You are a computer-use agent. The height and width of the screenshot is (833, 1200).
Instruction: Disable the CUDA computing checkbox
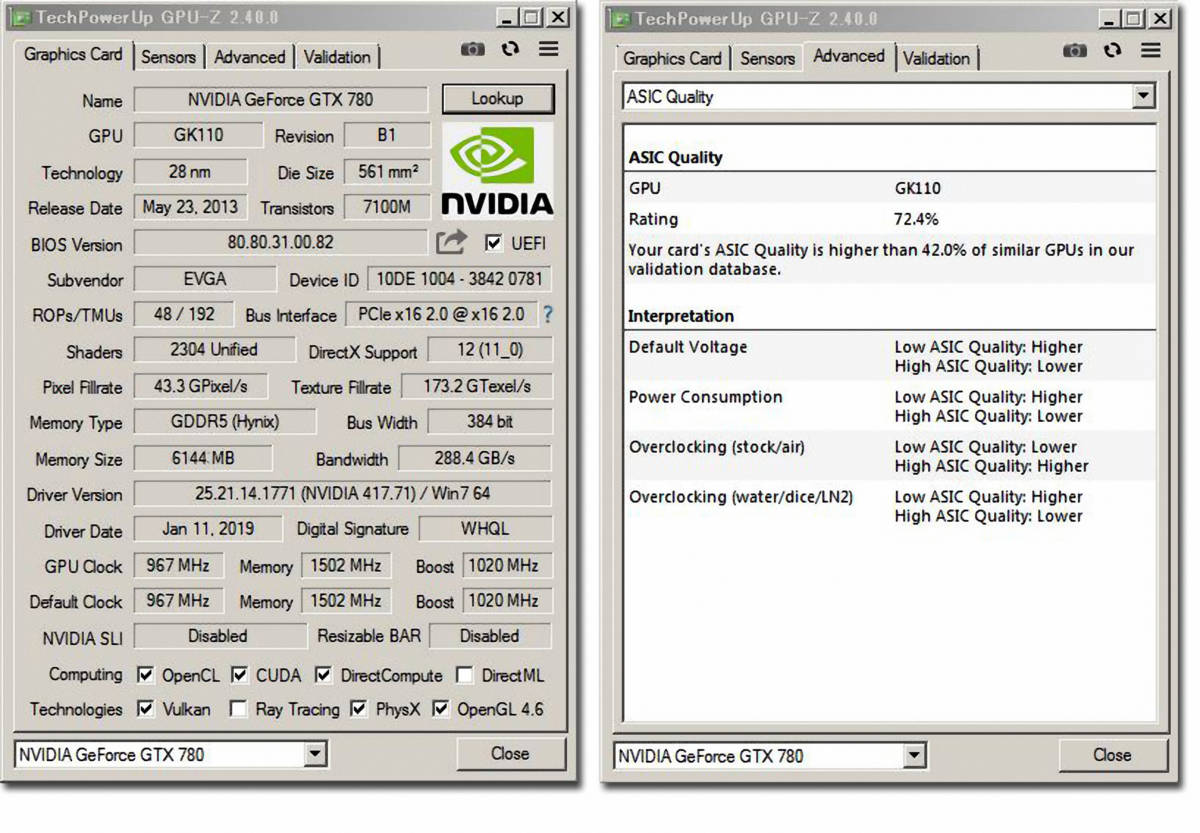[x=239, y=675]
